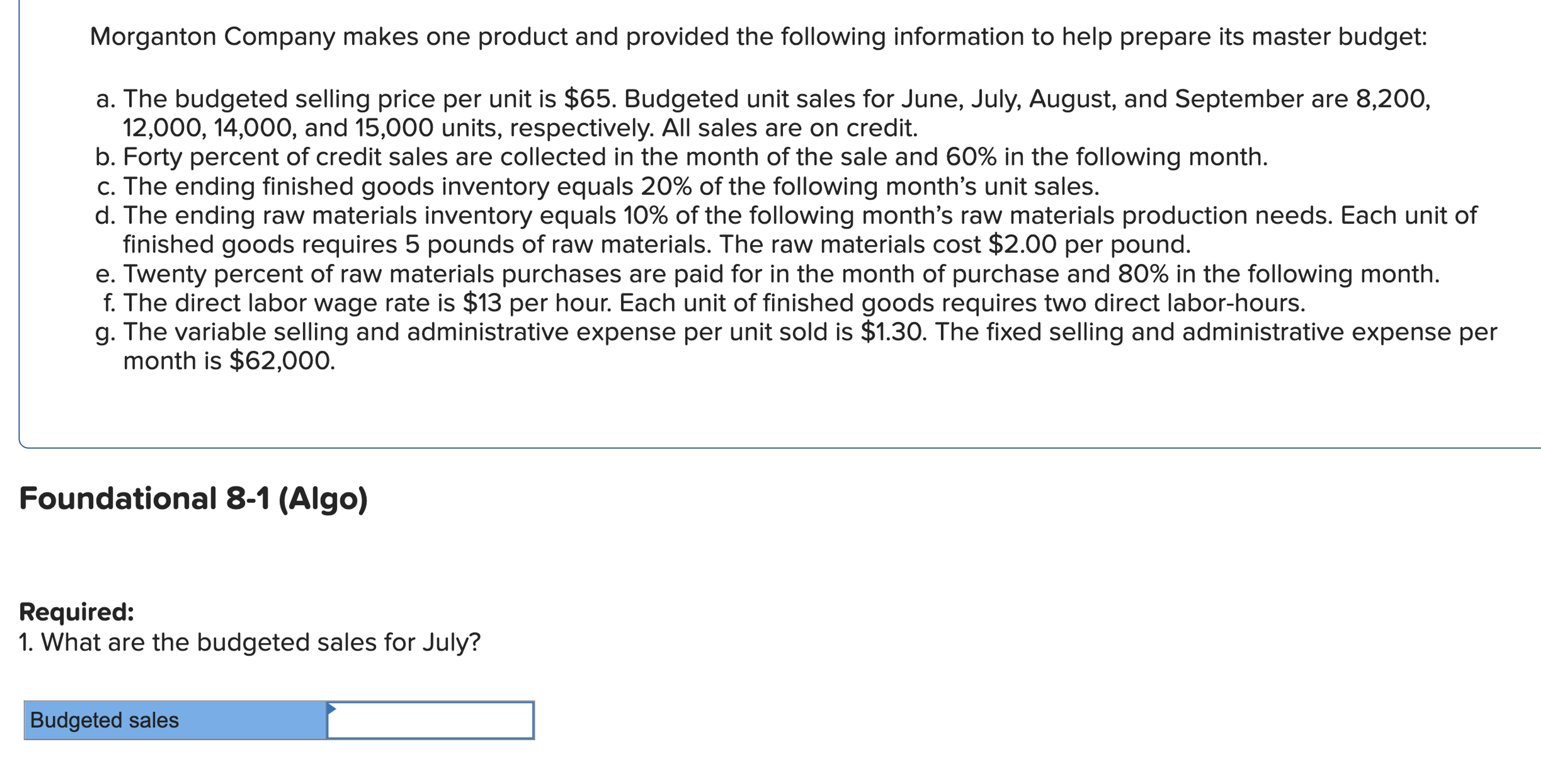Viewport: 1541px width, 784px height.
Task: Click the "$62,000" fixed expense amount
Action: coord(281,361)
